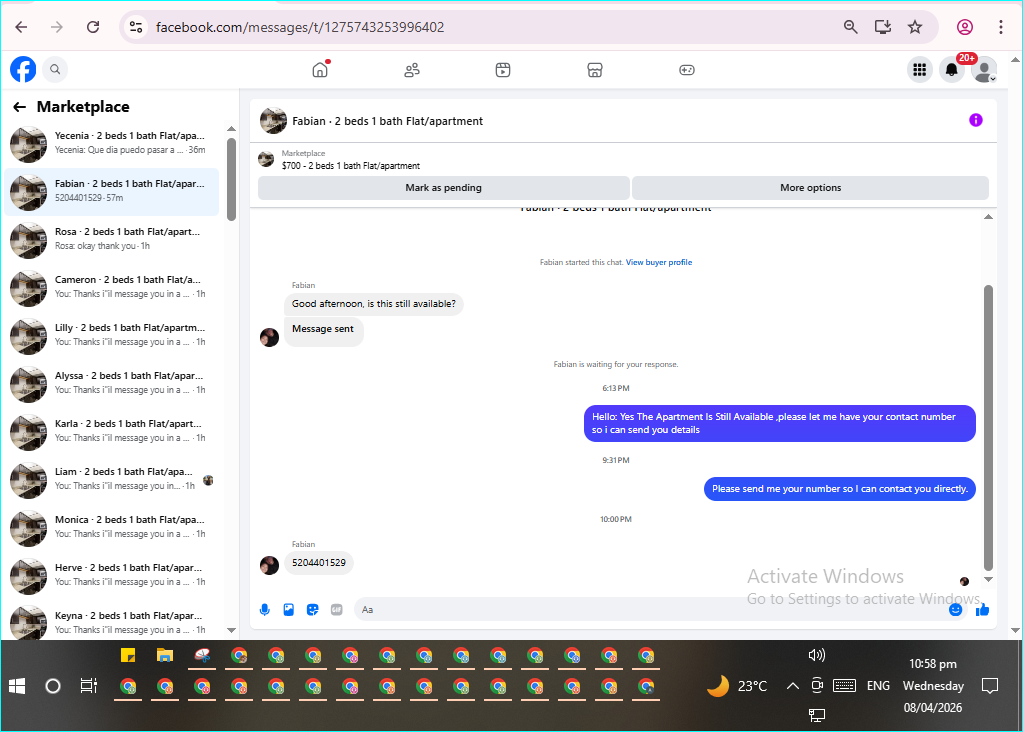Open the notifications bell
The image size is (1023, 732).
pos(952,69)
